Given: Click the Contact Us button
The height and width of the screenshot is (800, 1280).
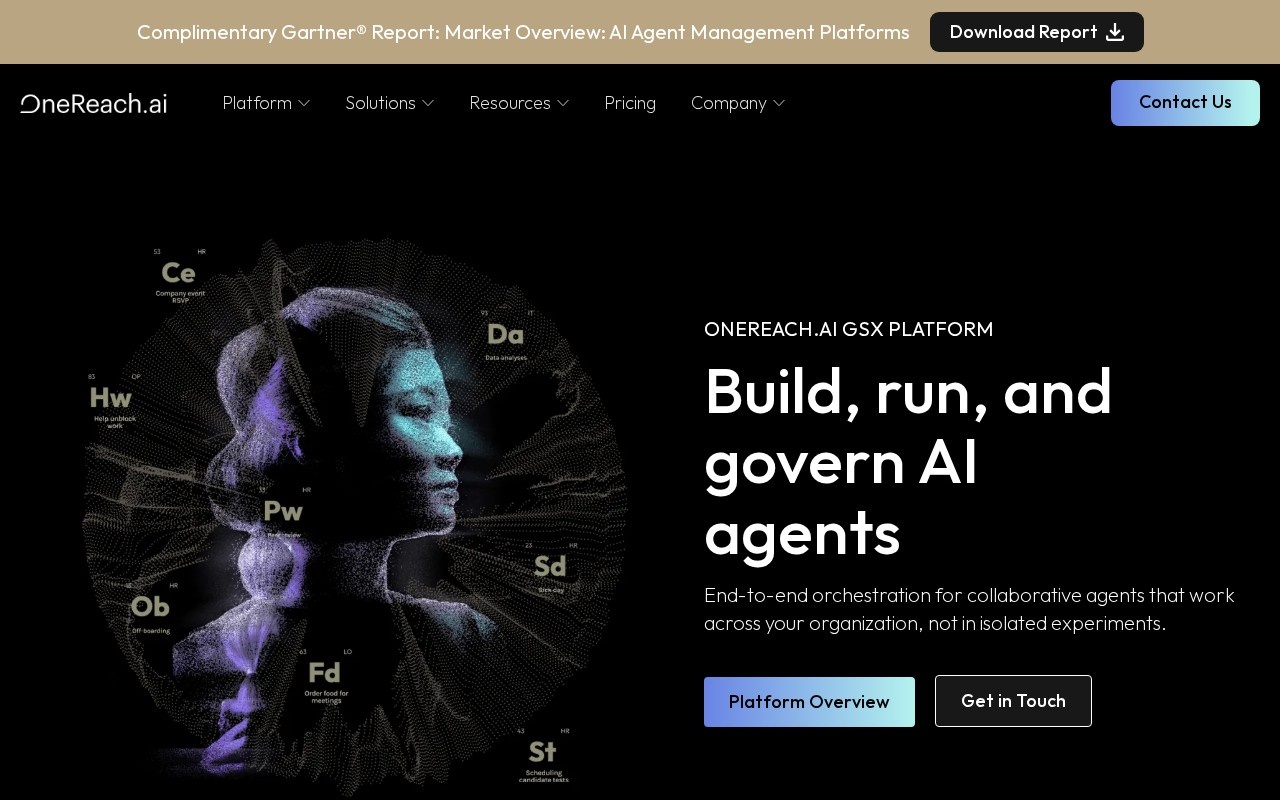Looking at the screenshot, I should (x=1185, y=103).
